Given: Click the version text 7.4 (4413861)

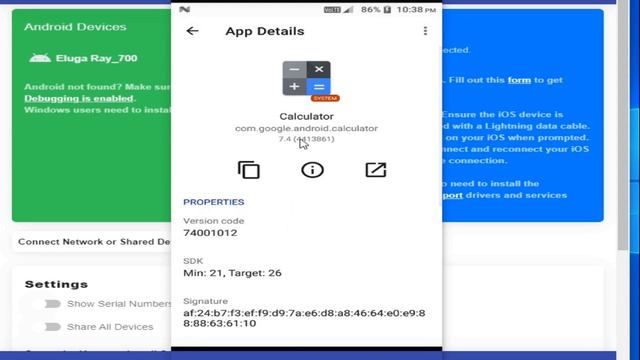Looking at the screenshot, I should pyautogui.click(x=307, y=139).
